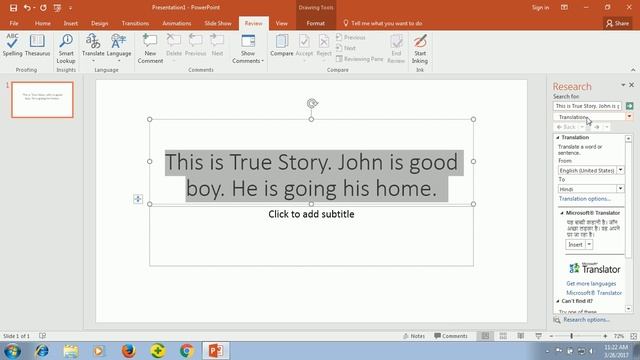
Task: Collapse the Microsoft Translator section
Action: click(x=562, y=213)
